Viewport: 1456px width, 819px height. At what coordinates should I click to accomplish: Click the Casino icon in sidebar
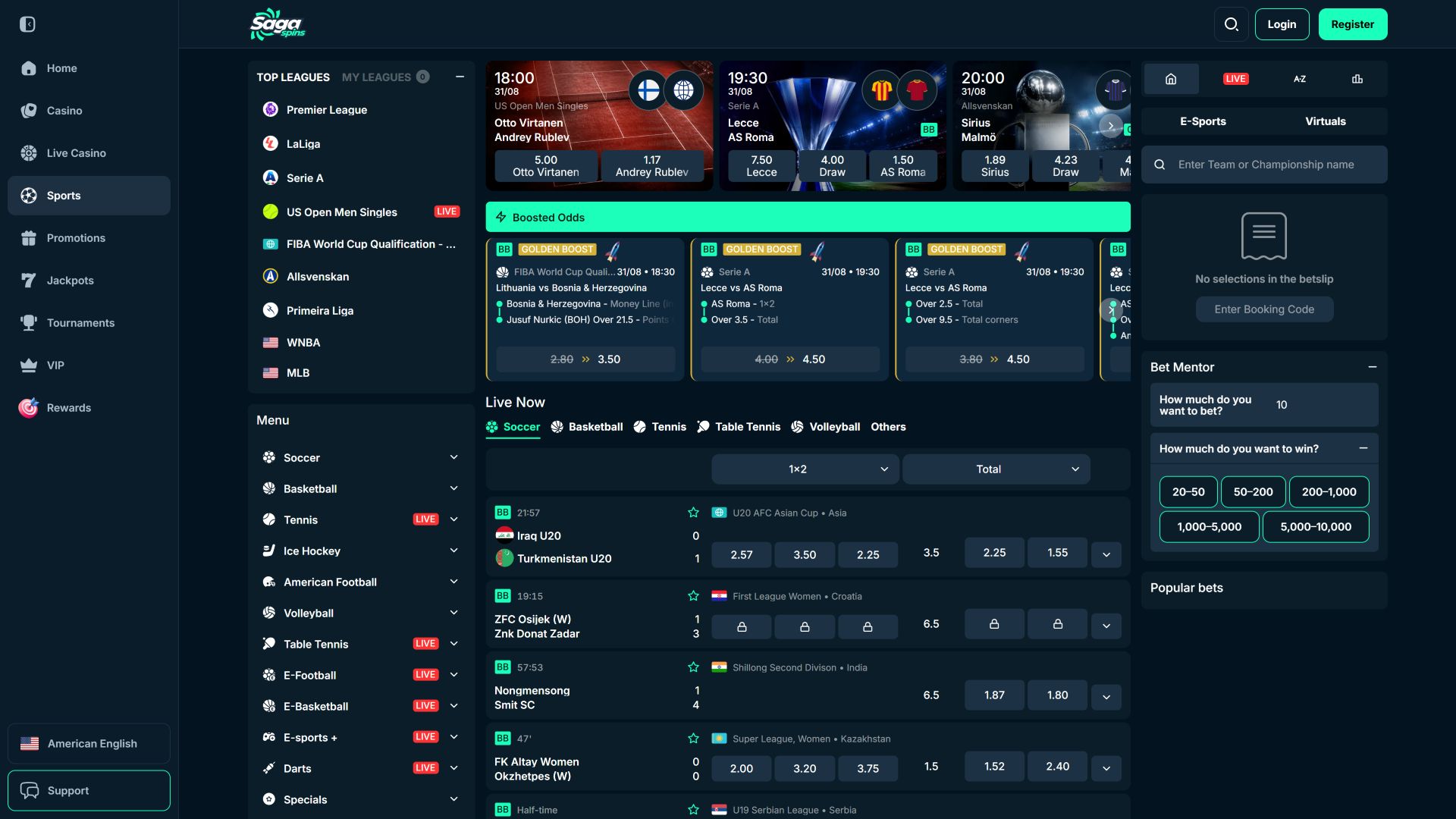pos(29,111)
